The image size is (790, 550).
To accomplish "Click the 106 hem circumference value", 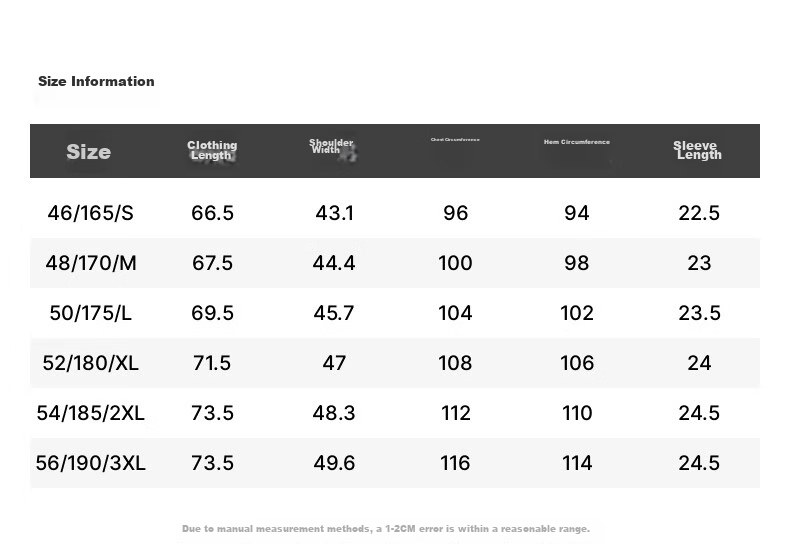I will pyautogui.click(x=577, y=363).
